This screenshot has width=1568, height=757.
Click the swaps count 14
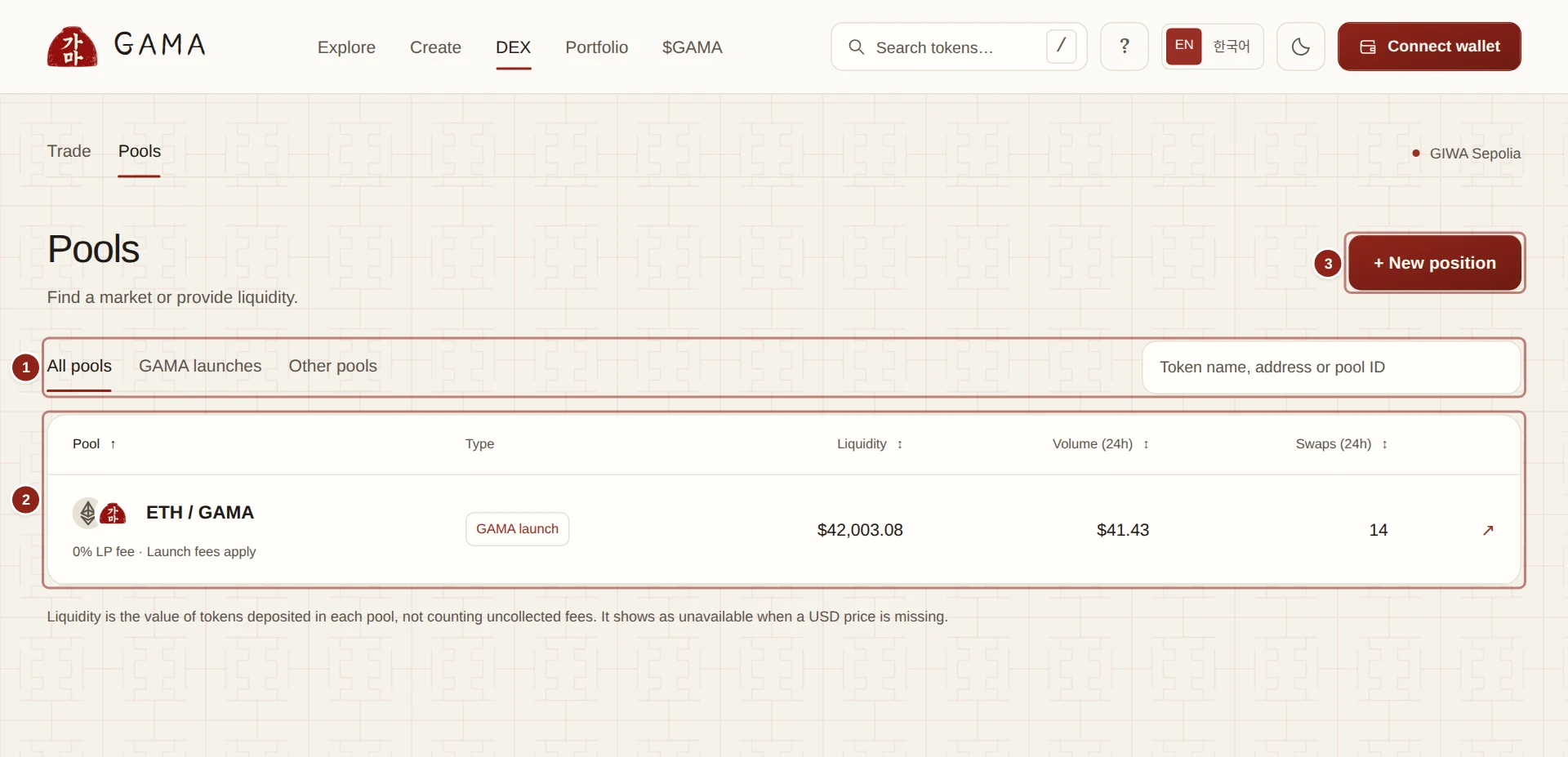(1379, 530)
